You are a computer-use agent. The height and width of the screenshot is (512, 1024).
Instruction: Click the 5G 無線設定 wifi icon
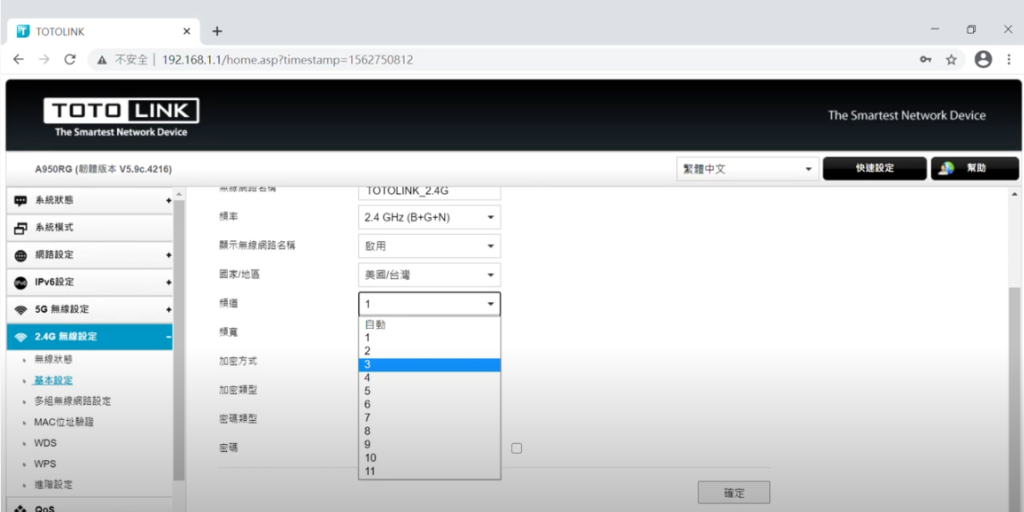click(21, 310)
